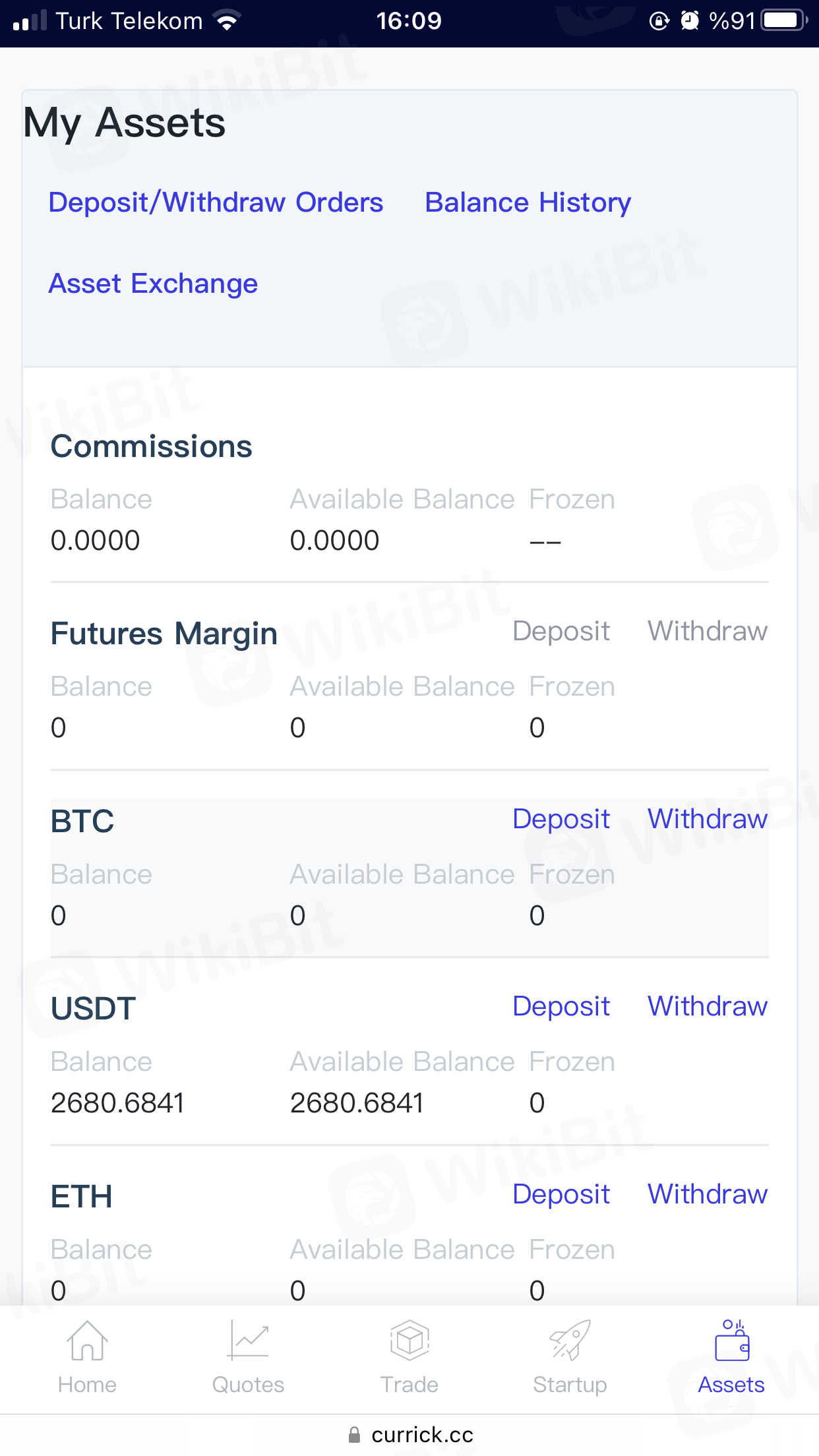Screen dimensions: 819x1456
Task: Tap the Wi-Fi status icon
Action: coord(228,21)
